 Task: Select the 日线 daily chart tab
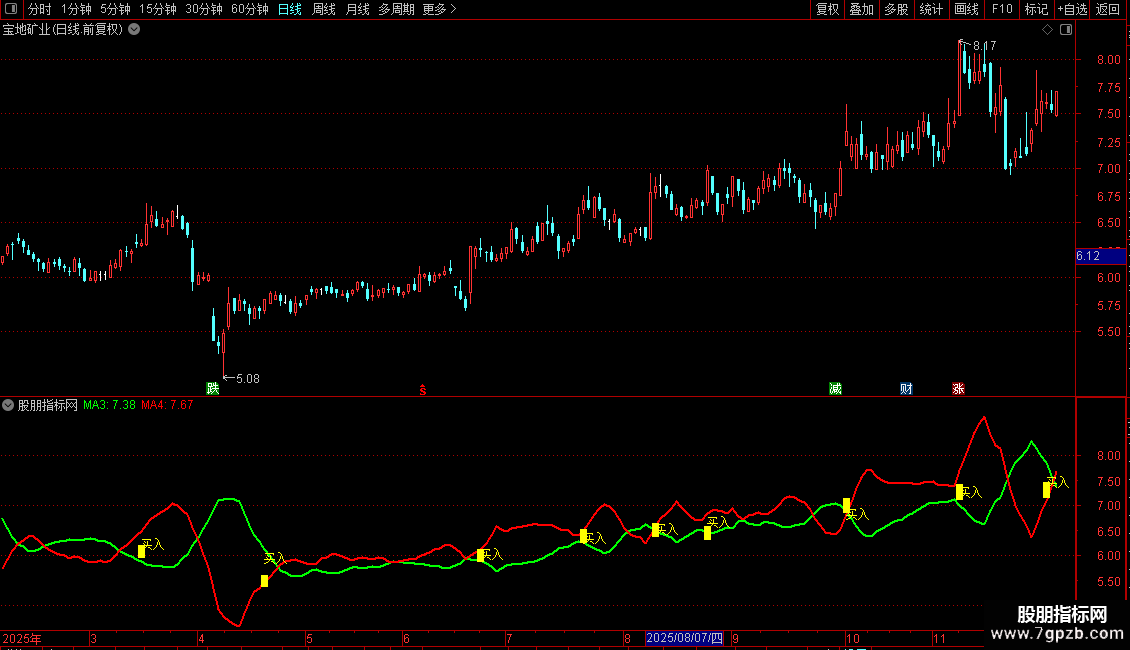290,9
